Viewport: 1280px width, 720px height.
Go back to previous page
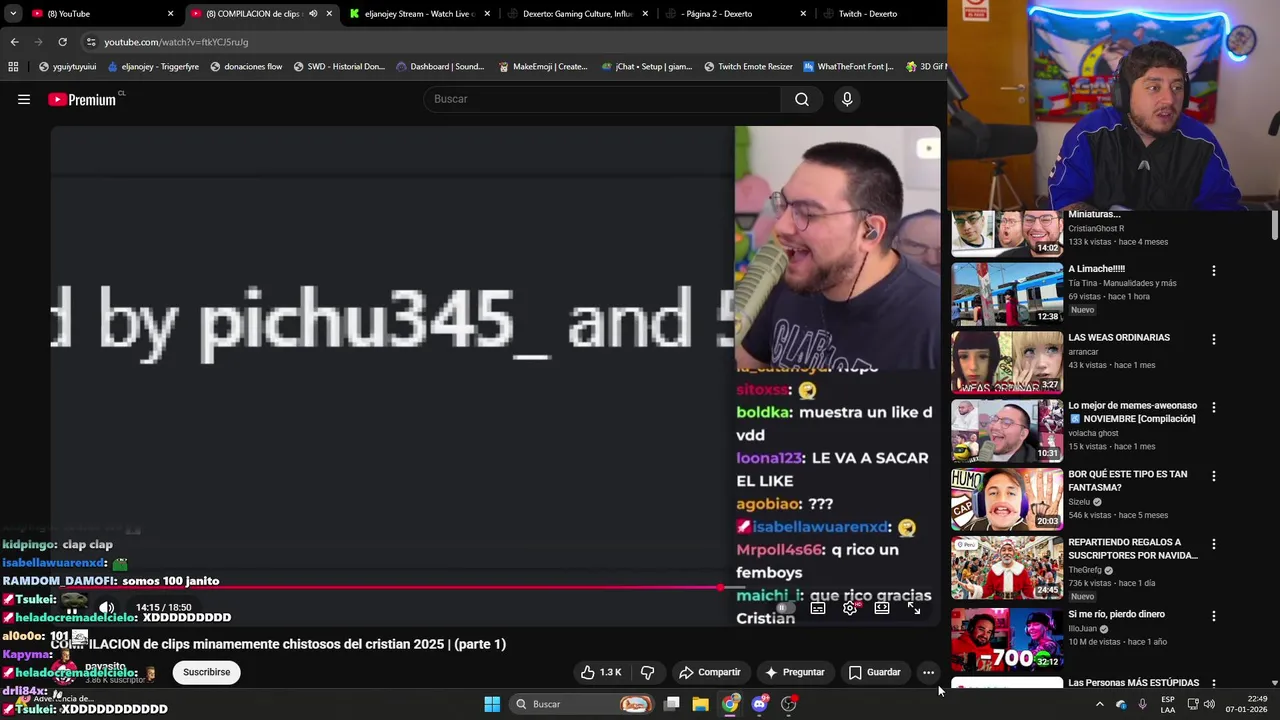(14, 42)
